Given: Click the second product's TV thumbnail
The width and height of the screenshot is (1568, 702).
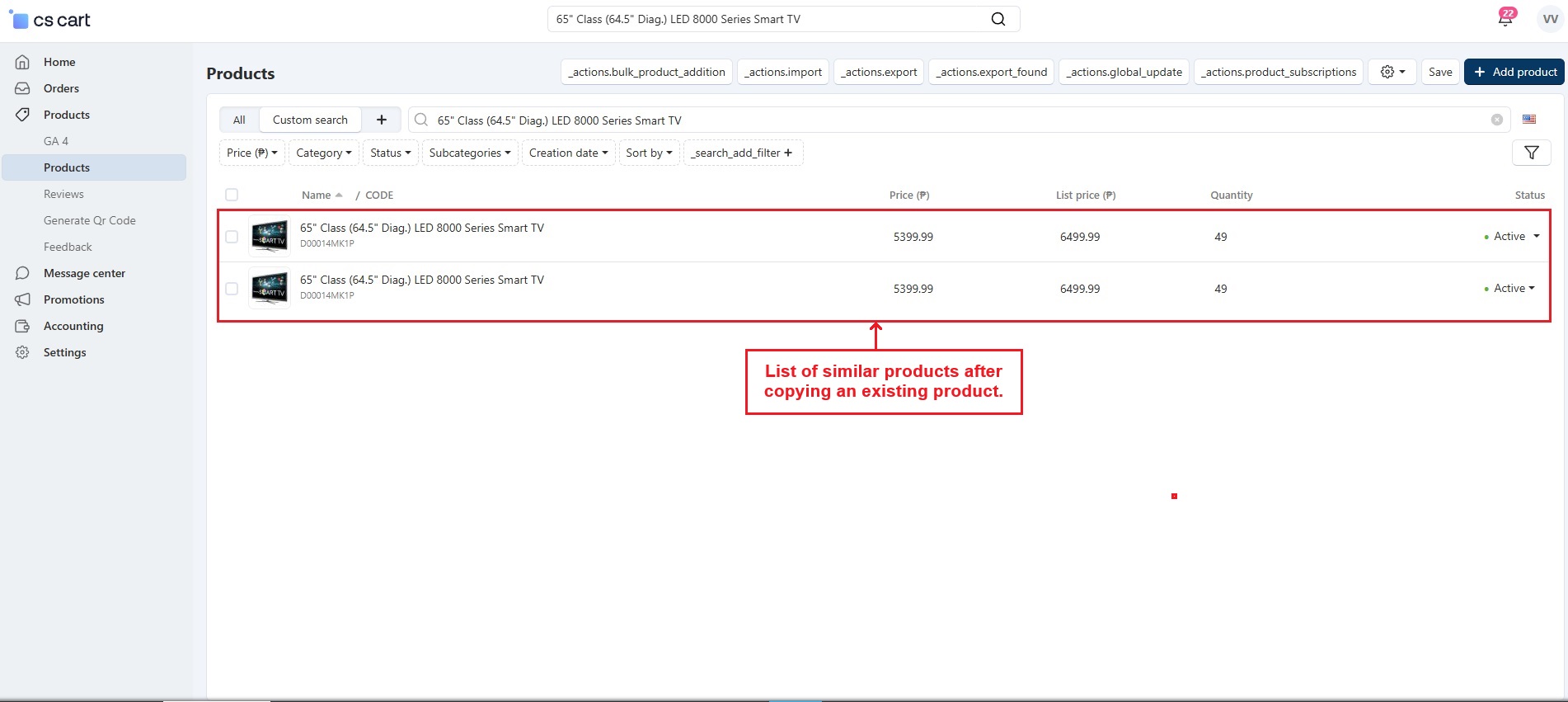Looking at the screenshot, I should tap(270, 289).
